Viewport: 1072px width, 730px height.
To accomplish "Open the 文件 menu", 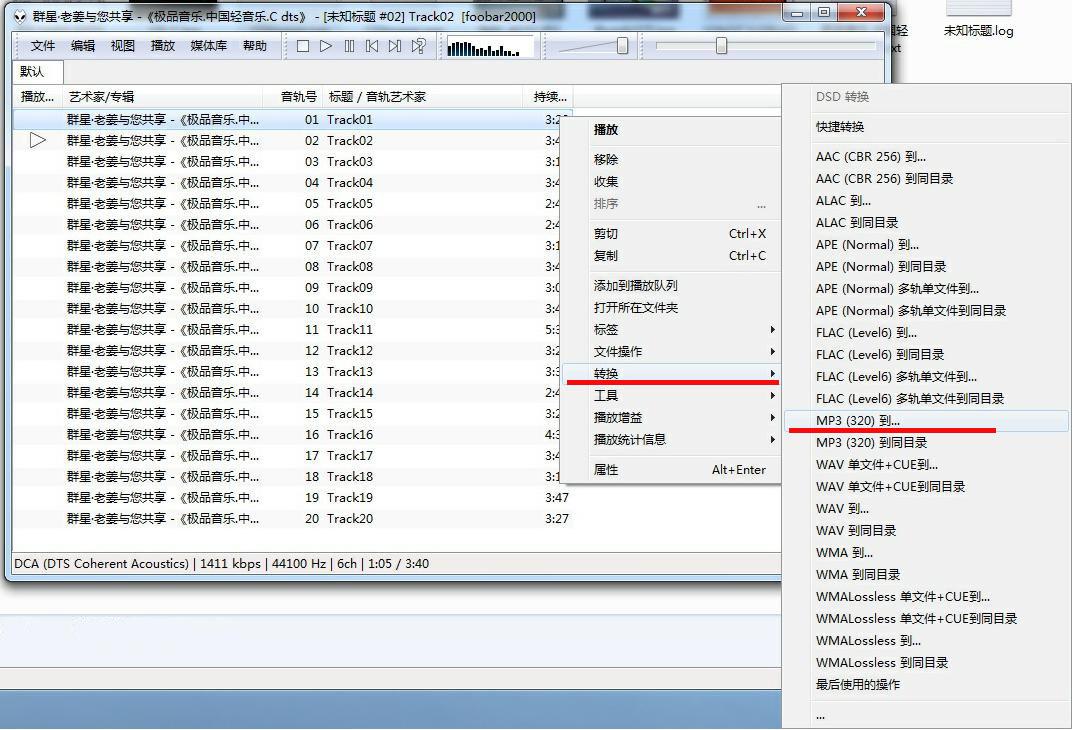I will point(42,46).
